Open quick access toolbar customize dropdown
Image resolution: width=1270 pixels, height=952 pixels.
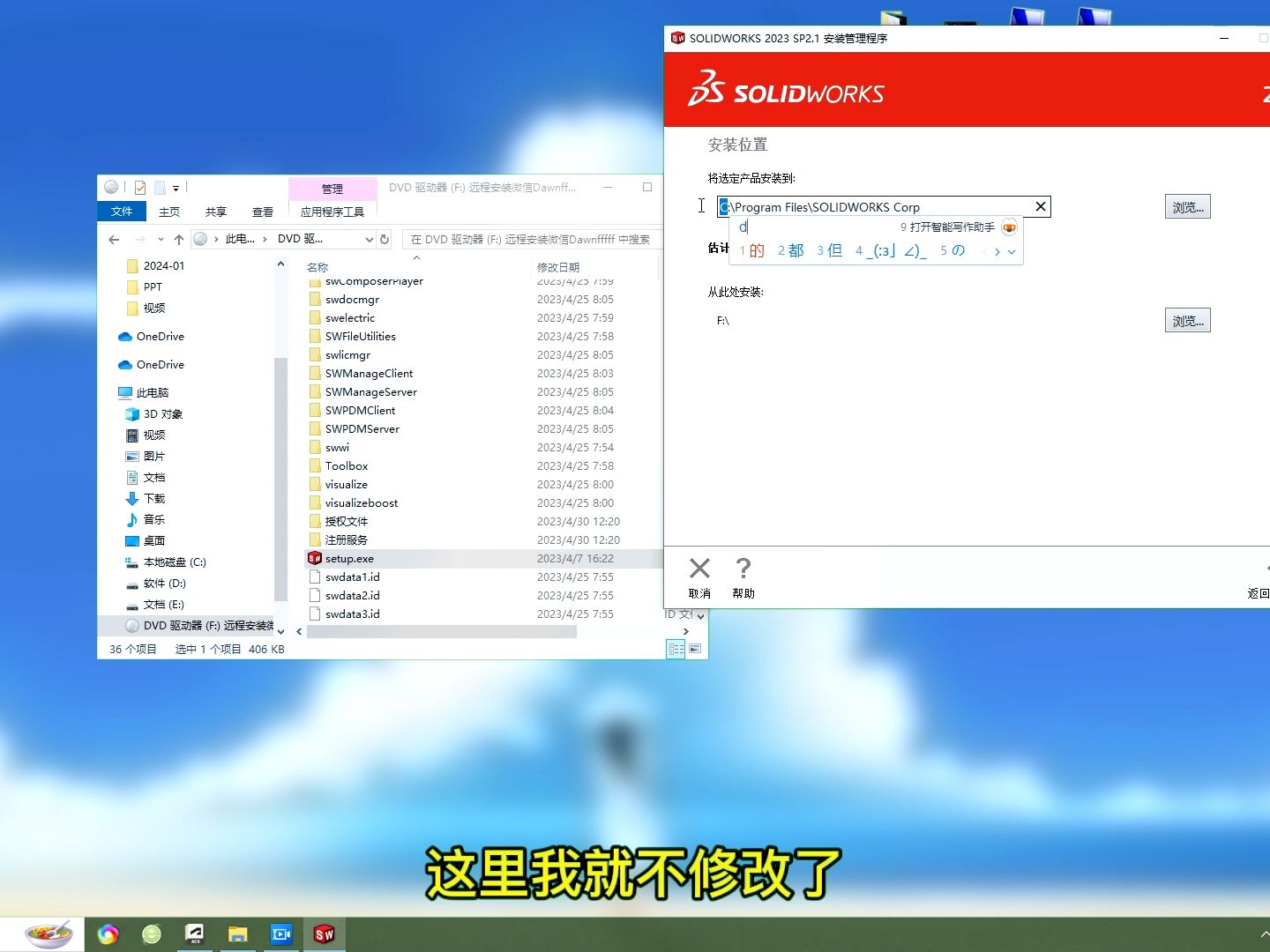176,188
